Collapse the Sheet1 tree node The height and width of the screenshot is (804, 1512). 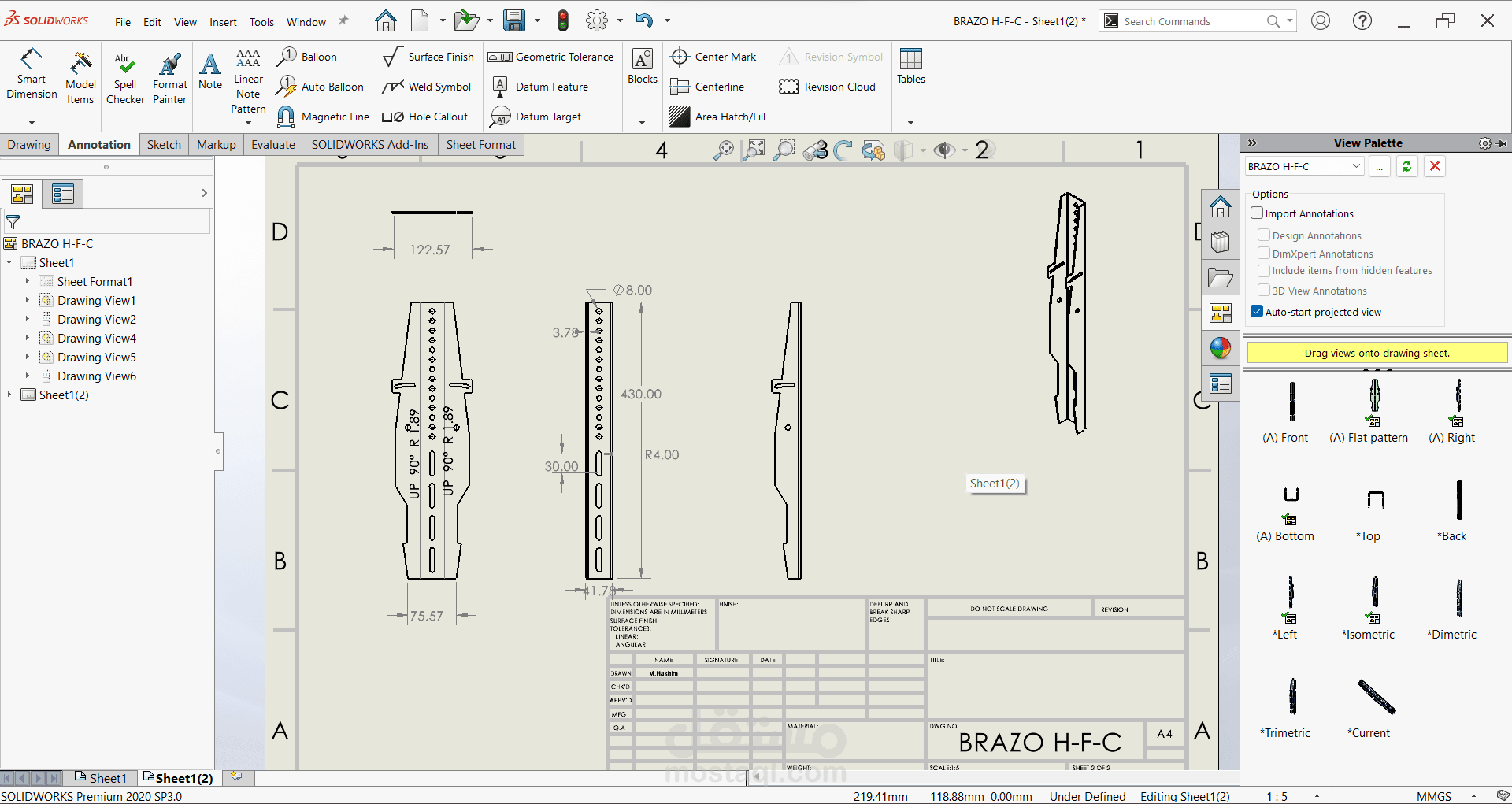pyautogui.click(x=9, y=262)
